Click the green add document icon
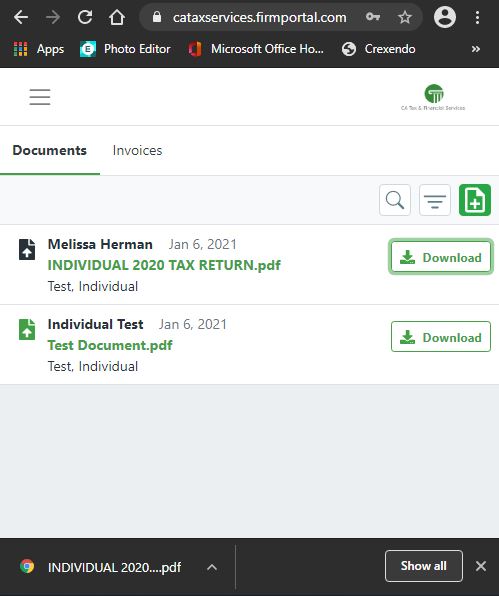The height and width of the screenshot is (596, 499). (475, 200)
